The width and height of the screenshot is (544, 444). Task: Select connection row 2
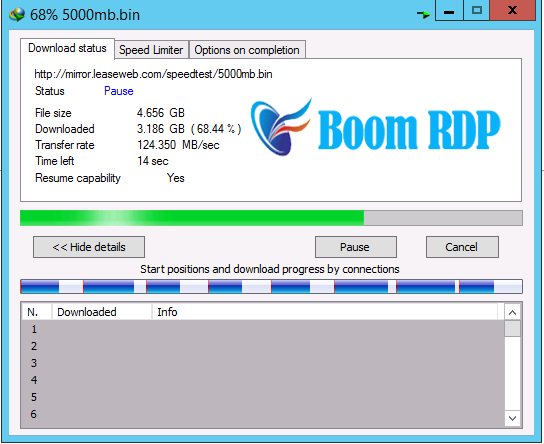coord(263,346)
